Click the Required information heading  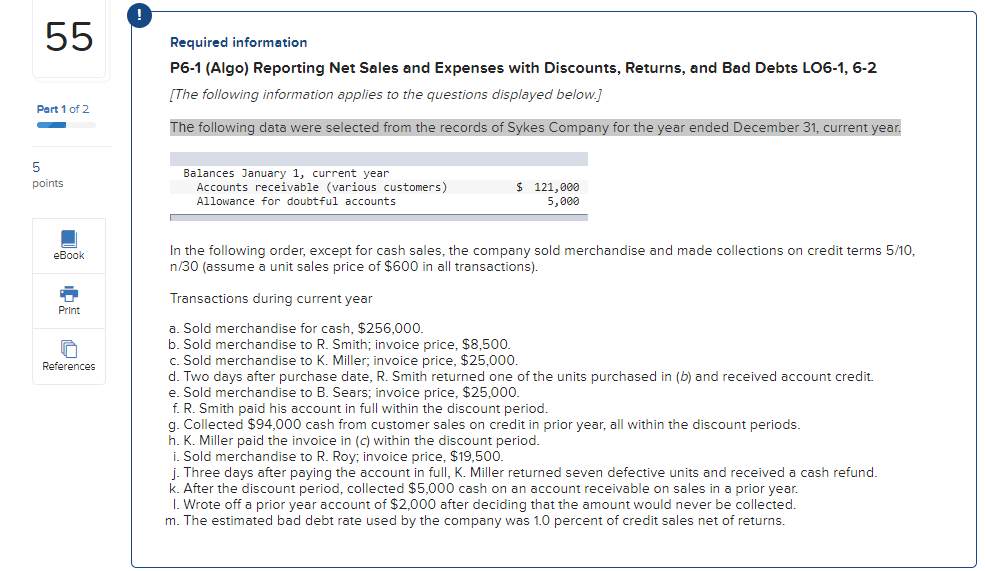coord(239,42)
